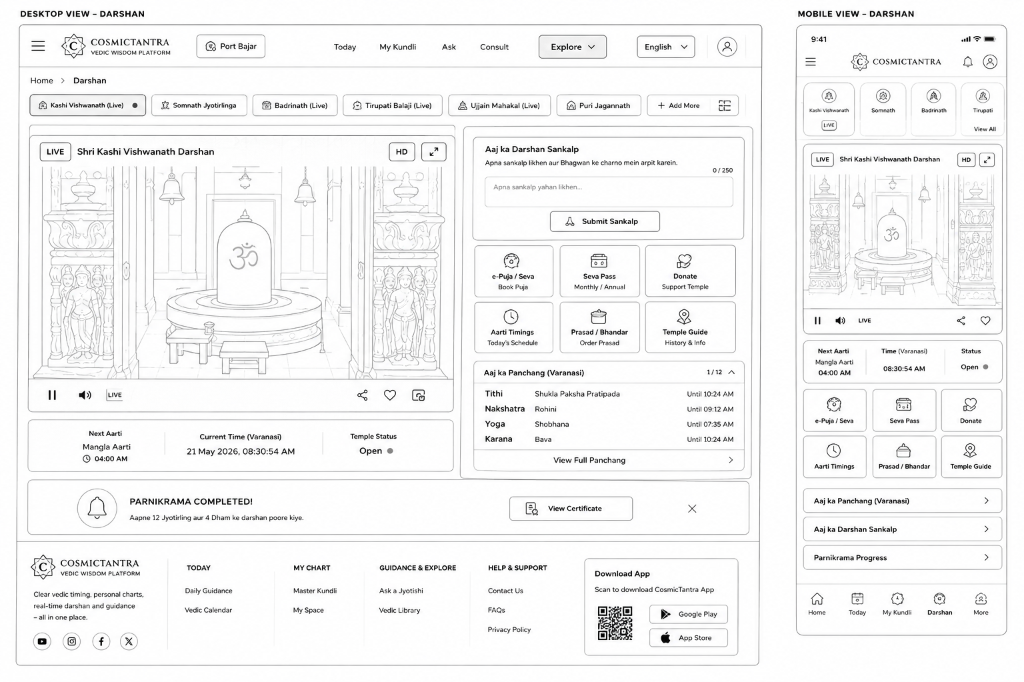Toggle desktop temple grid layout icon

click(724, 105)
